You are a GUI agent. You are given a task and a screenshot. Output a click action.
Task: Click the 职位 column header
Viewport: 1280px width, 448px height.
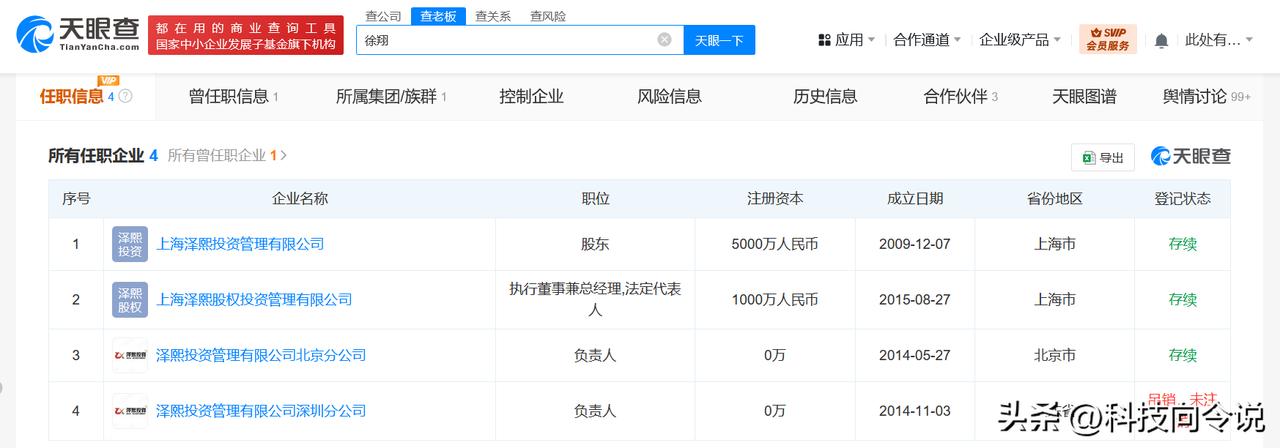(x=596, y=199)
